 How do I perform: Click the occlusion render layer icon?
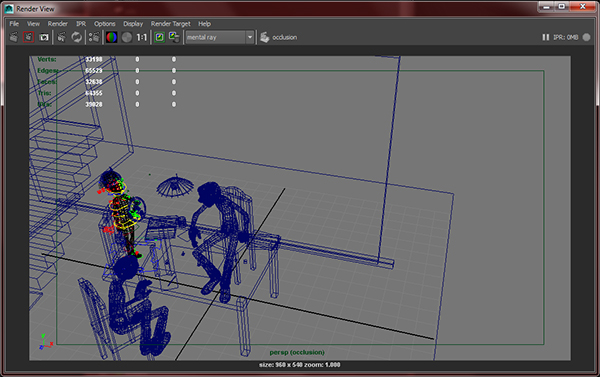tap(265, 37)
